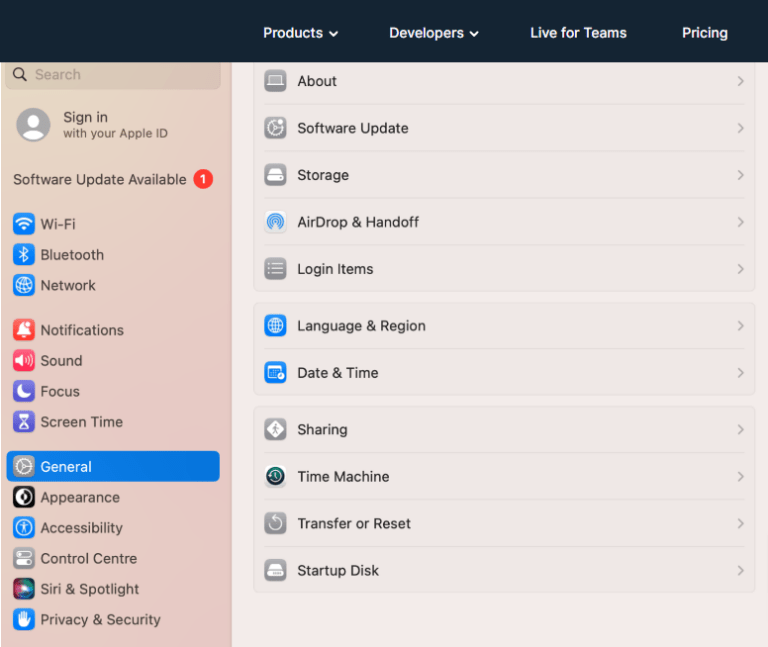Click the Accessibility icon in sidebar
The width and height of the screenshot is (768, 647).
[24, 527]
